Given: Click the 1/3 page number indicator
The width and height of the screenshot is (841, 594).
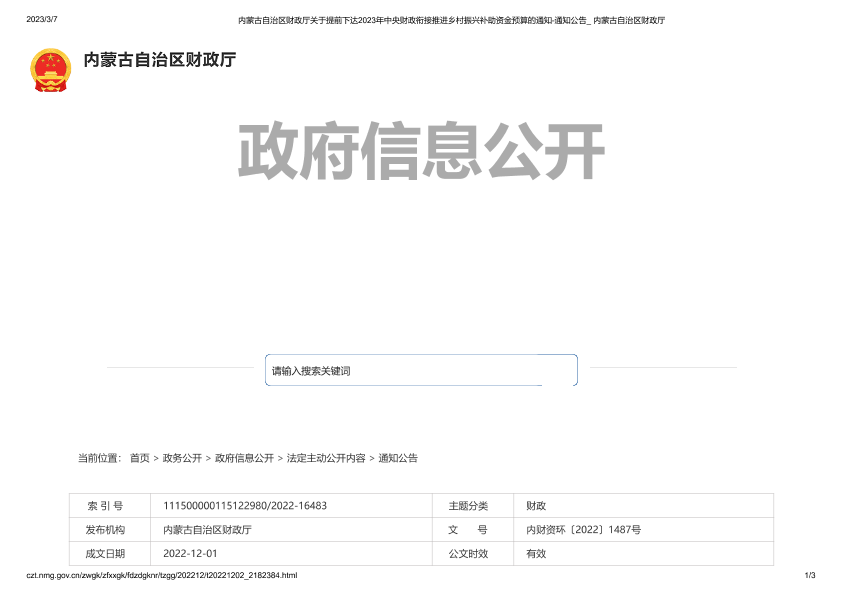Looking at the screenshot, I should click(x=809, y=576).
